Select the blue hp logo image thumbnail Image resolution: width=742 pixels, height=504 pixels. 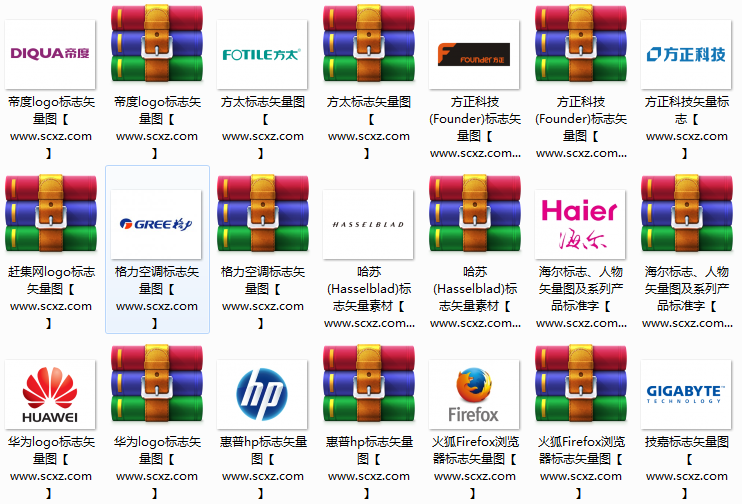tap(263, 394)
